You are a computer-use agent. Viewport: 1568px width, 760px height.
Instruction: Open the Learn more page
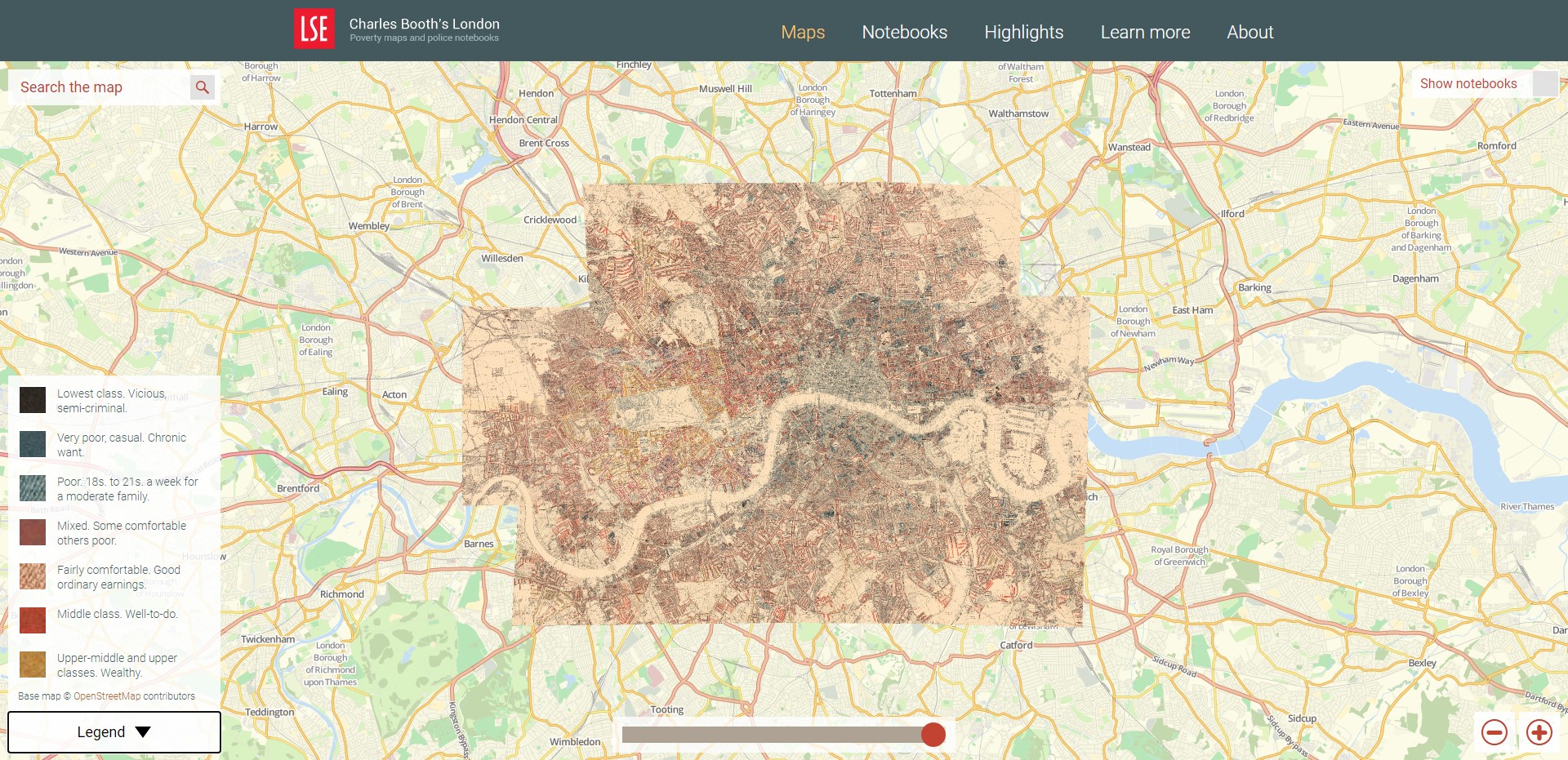1144,32
